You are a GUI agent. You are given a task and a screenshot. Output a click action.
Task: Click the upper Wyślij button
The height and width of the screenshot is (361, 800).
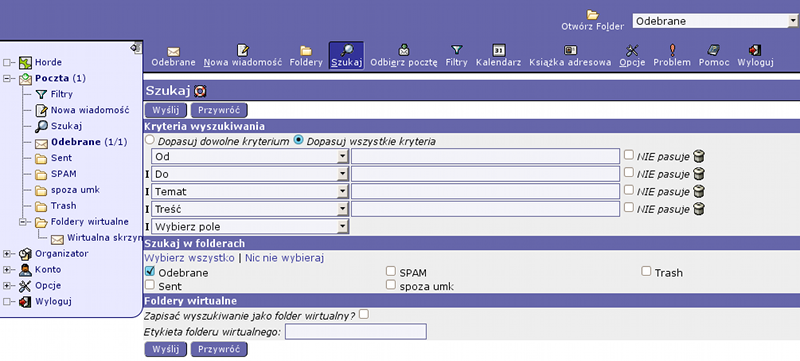(166, 110)
